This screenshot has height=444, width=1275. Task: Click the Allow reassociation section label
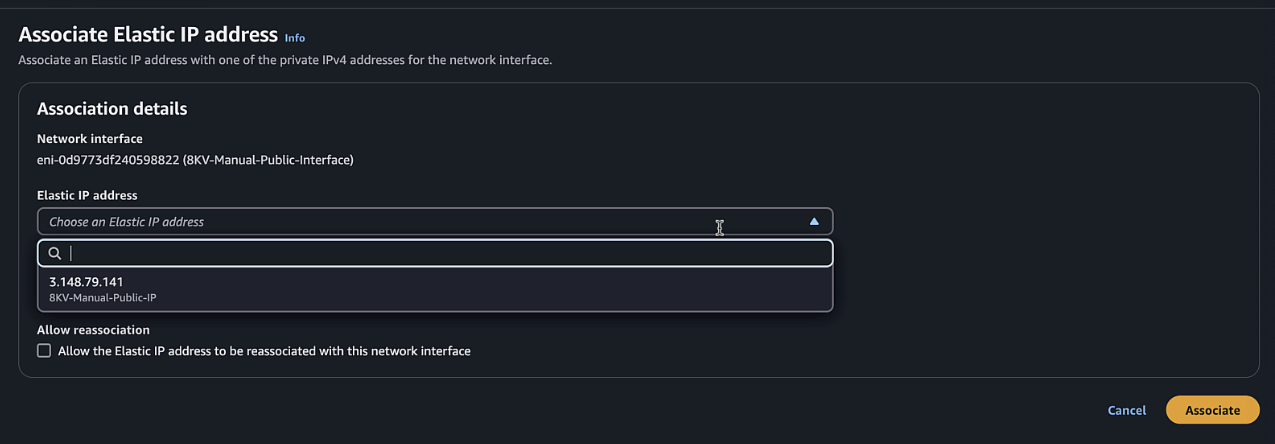point(93,329)
